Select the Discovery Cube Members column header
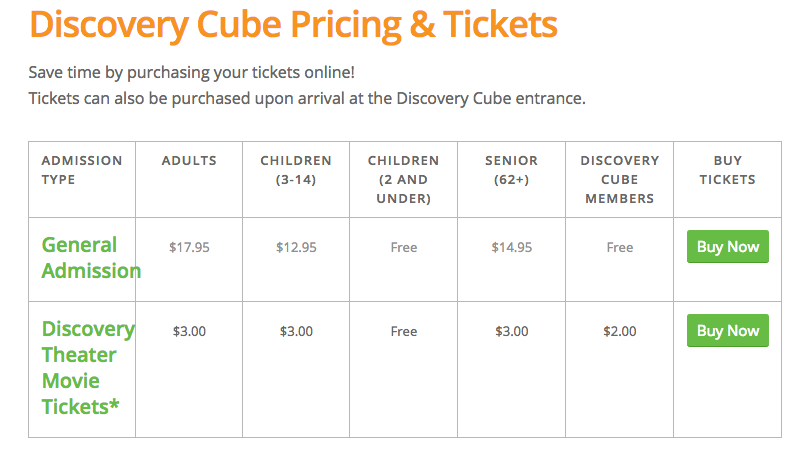Screen dimensions: 801x465 pos(620,179)
